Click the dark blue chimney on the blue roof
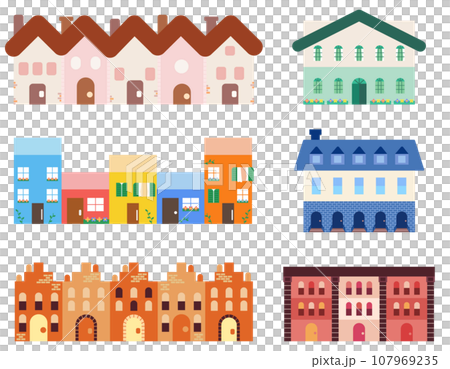 point(315,135)
